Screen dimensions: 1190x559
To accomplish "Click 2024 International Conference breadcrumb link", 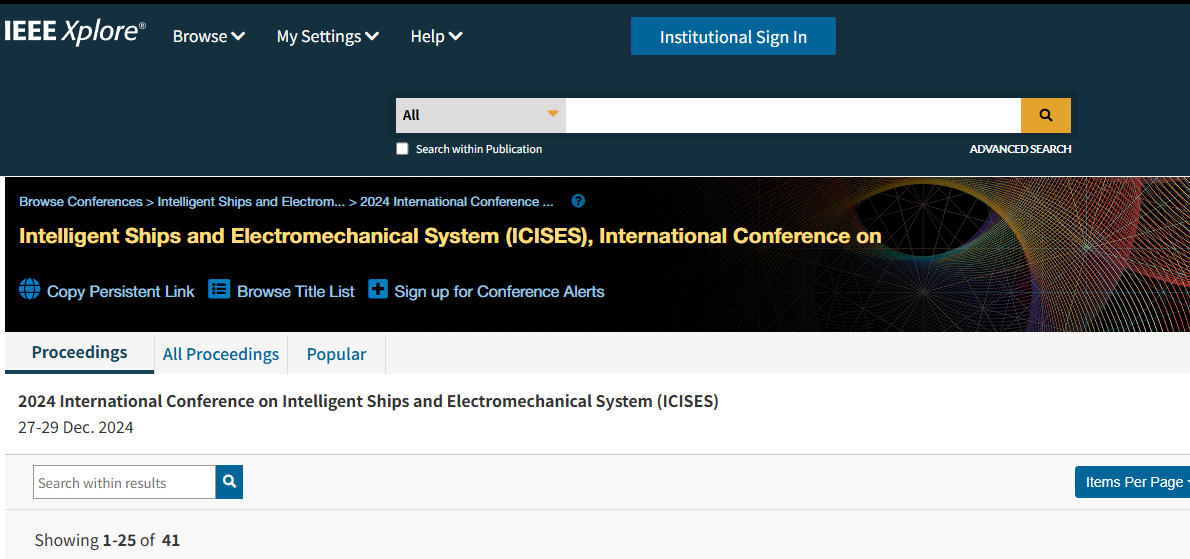I will point(457,202).
